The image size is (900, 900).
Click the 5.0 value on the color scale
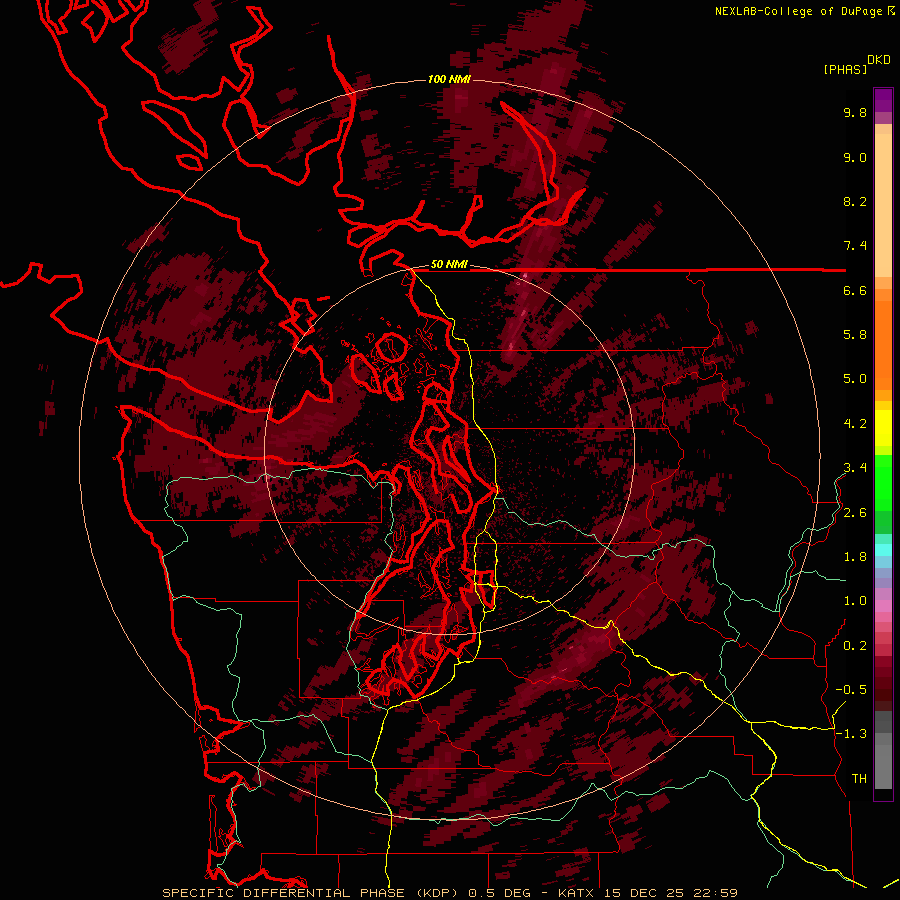[x=855, y=379]
